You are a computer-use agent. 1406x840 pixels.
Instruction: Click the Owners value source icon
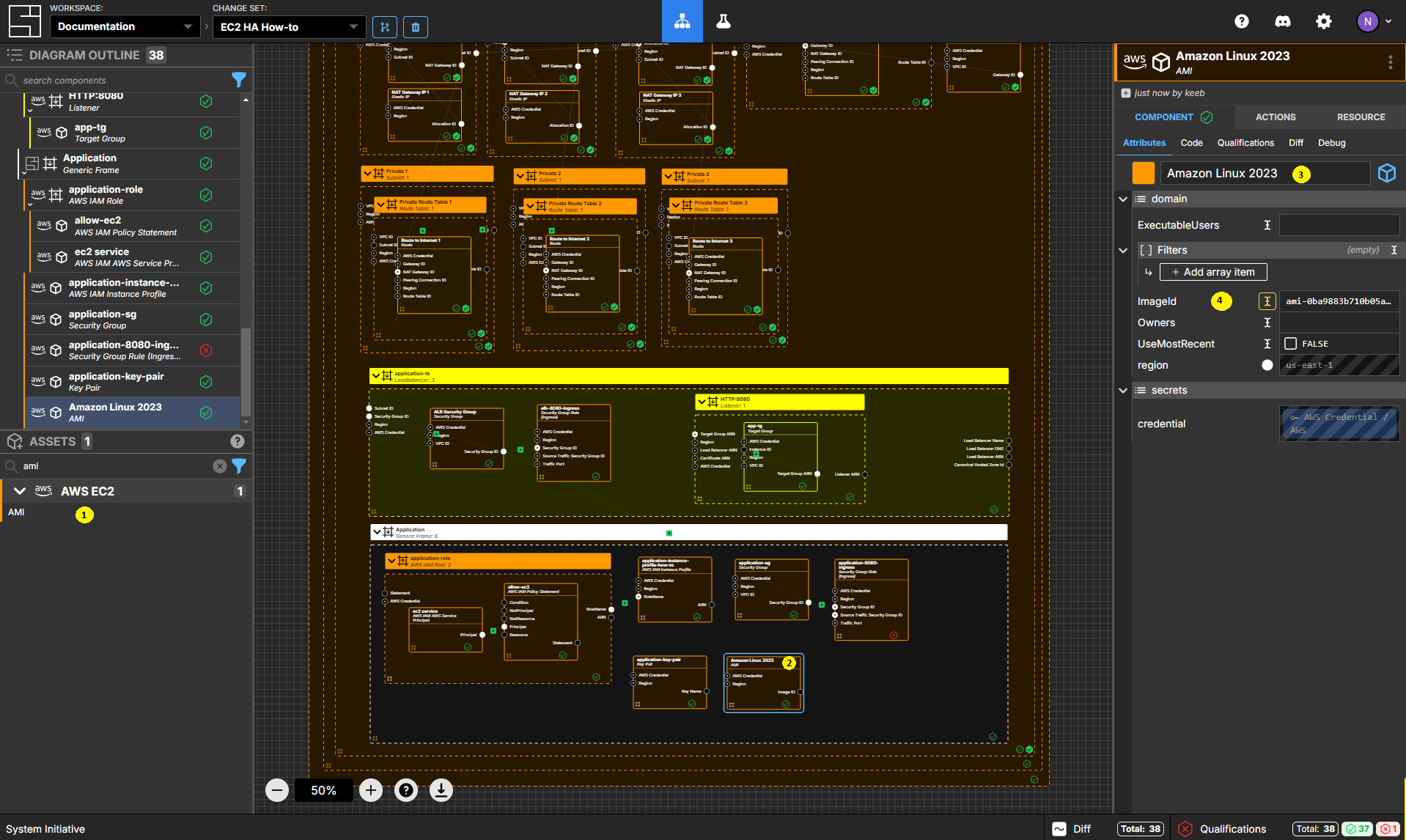pyautogui.click(x=1267, y=323)
